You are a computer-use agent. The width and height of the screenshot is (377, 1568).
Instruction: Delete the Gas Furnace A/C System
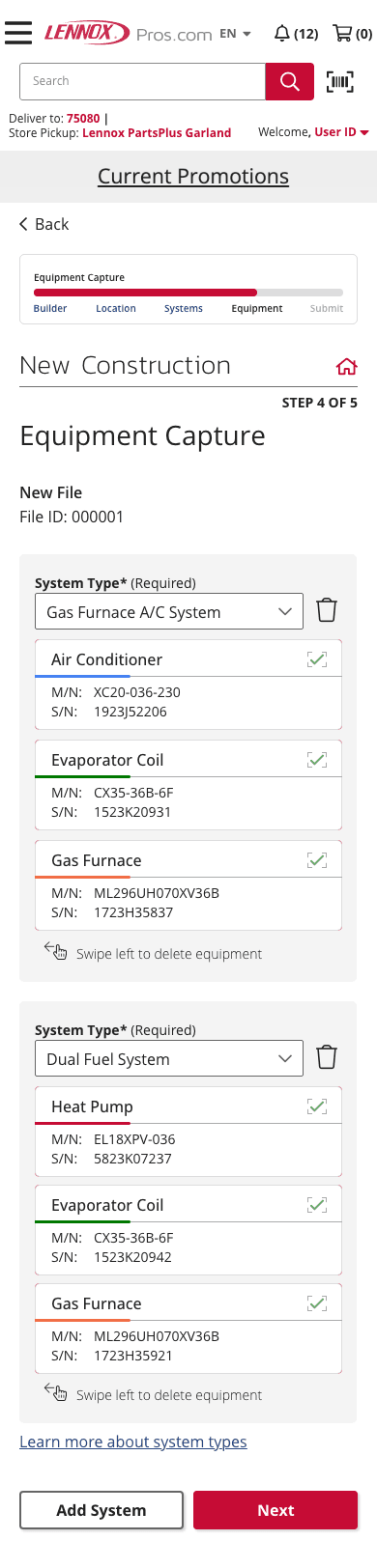[327, 610]
